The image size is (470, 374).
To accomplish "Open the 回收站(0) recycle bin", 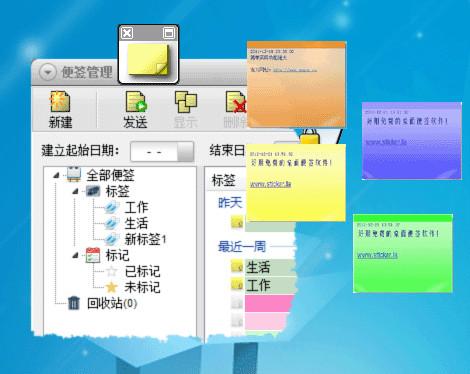I will click(x=112, y=303).
